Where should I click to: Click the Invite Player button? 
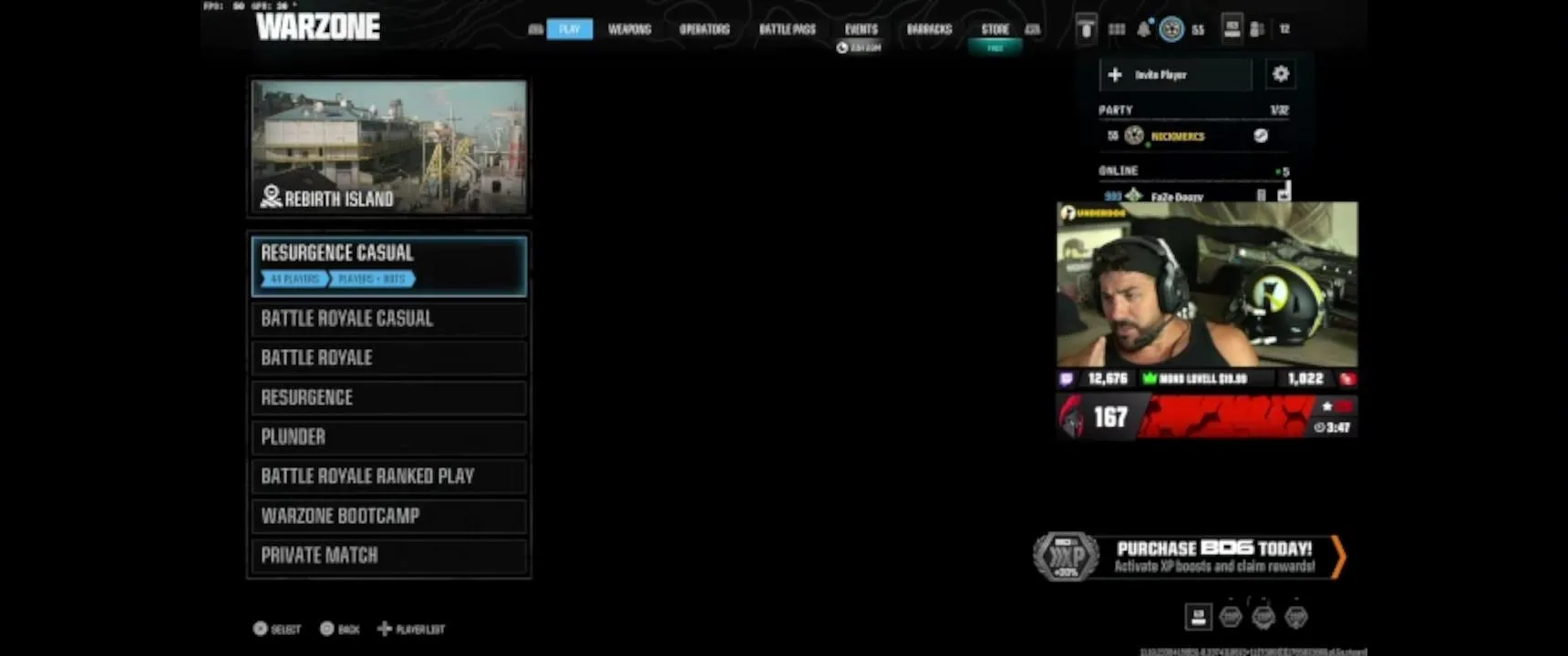coord(1176,75)
